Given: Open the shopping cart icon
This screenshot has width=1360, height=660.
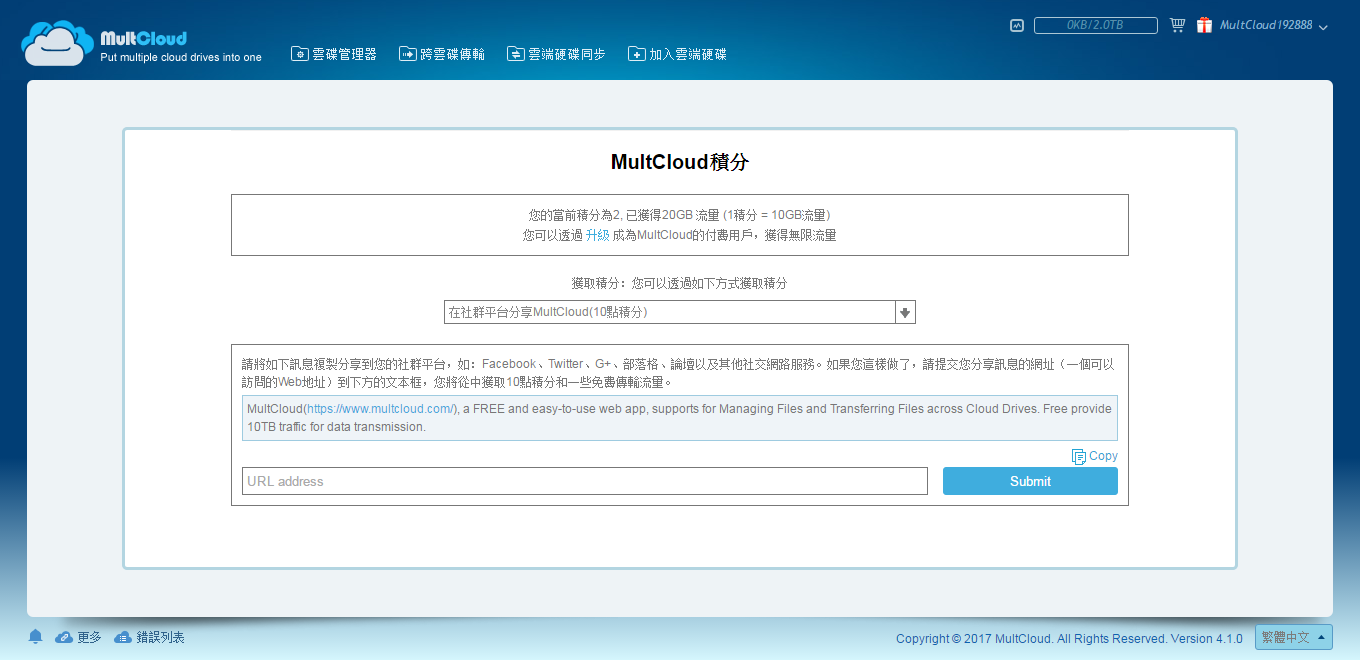Looking at the screenshot, I should (x=1177, y=25).
